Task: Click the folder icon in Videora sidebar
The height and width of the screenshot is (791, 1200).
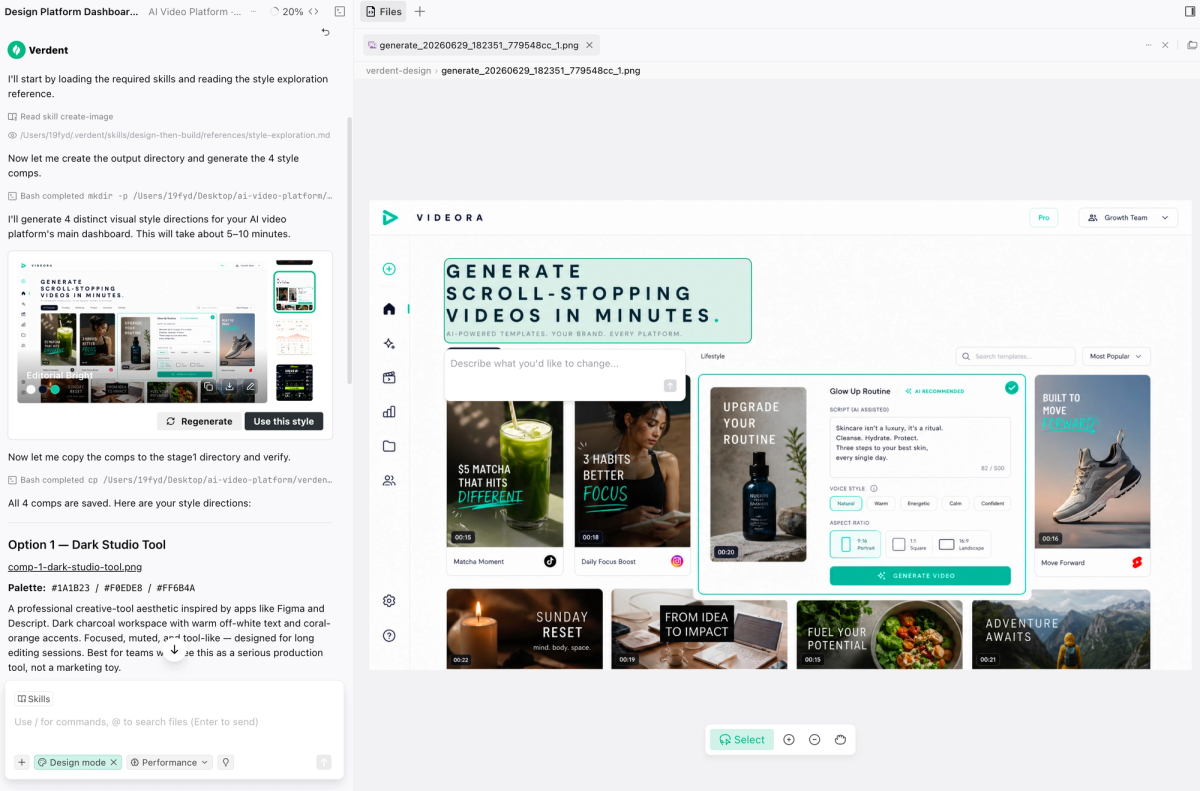Action: pyautogui.click(x=389, y=446)
